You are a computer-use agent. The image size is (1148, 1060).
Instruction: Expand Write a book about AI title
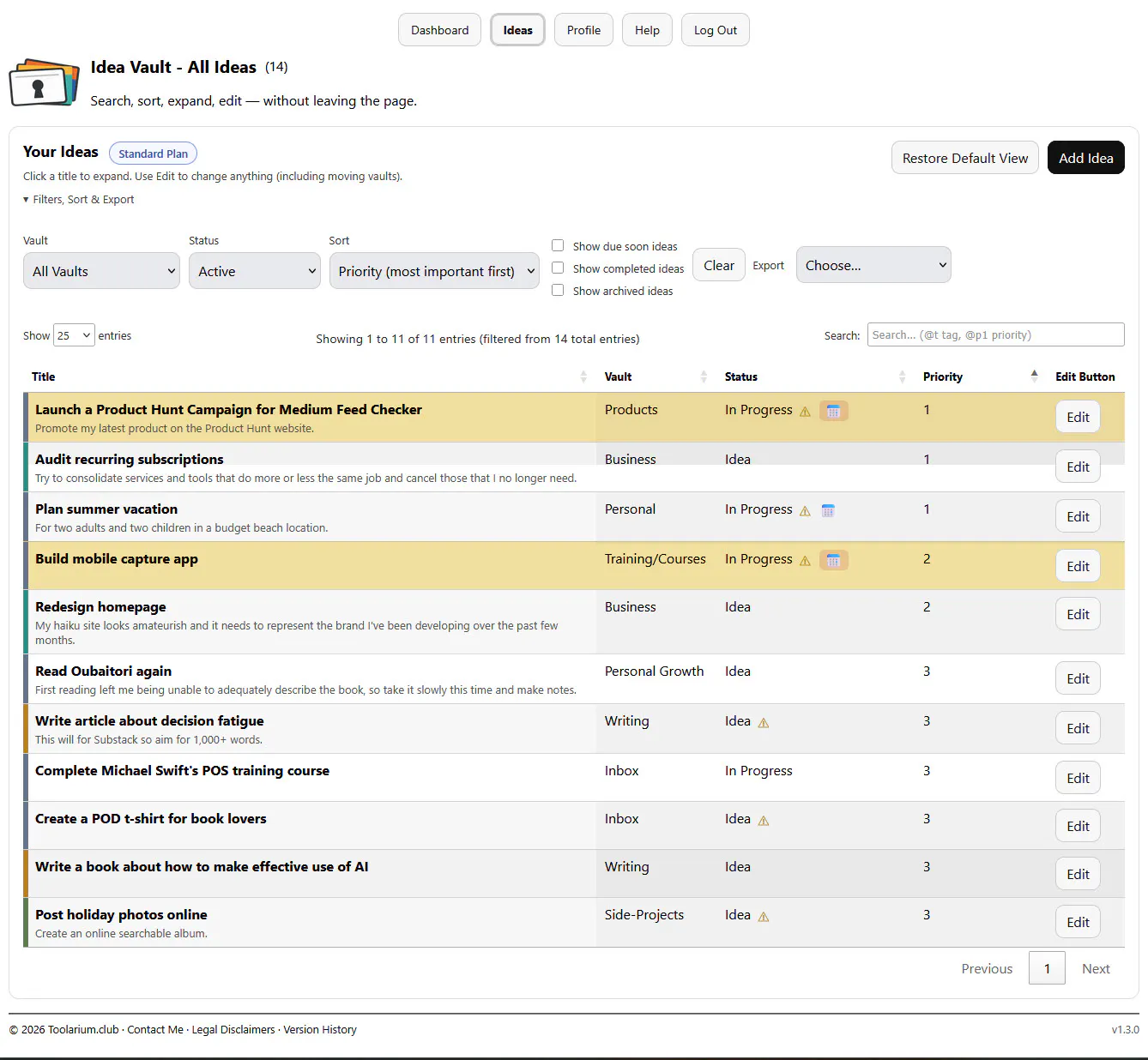[202, 866]
